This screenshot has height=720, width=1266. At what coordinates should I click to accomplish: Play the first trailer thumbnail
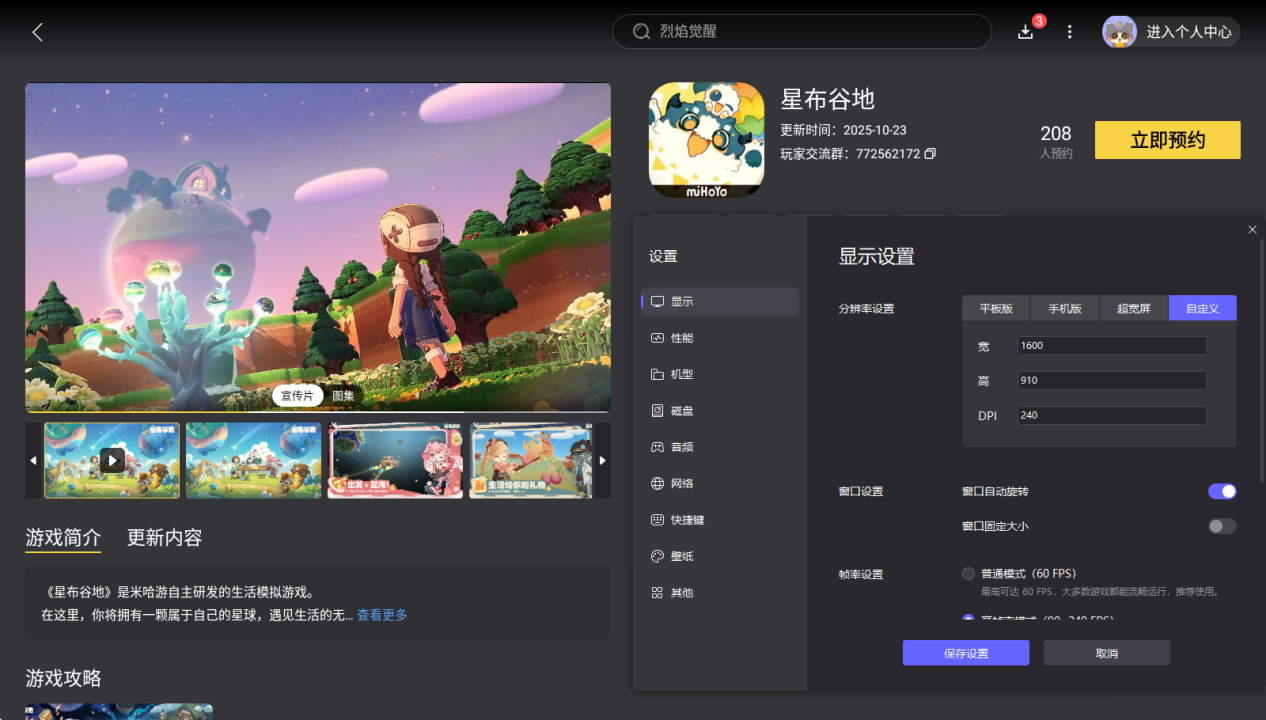(112, 460)
